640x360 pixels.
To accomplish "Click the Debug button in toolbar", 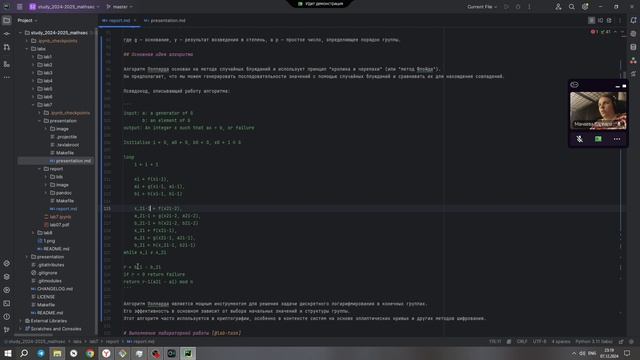I will pyautogui.click(x=518, y=7).
